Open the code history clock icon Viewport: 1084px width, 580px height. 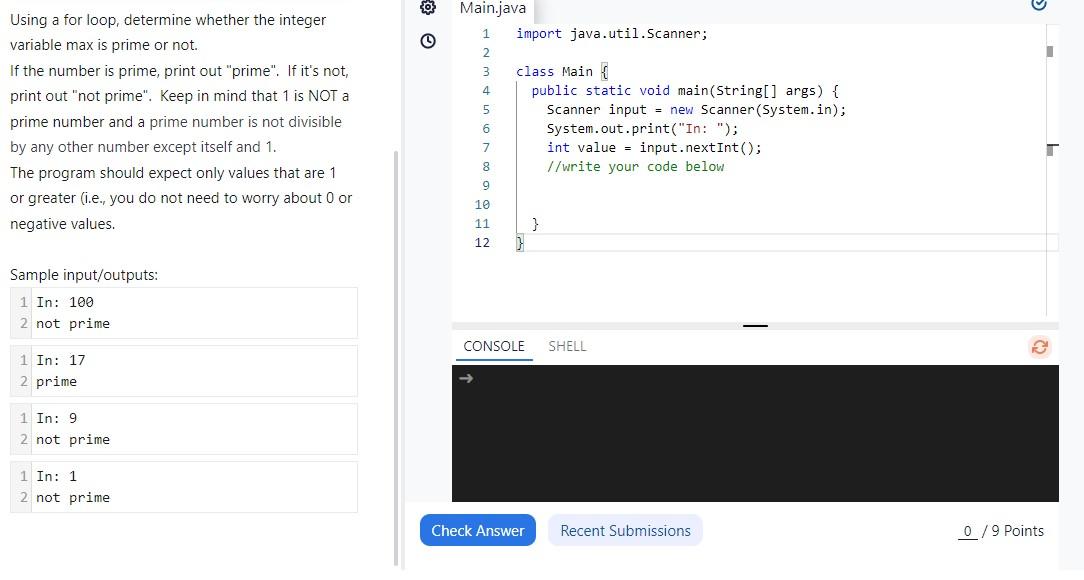[x=428, y=41]
